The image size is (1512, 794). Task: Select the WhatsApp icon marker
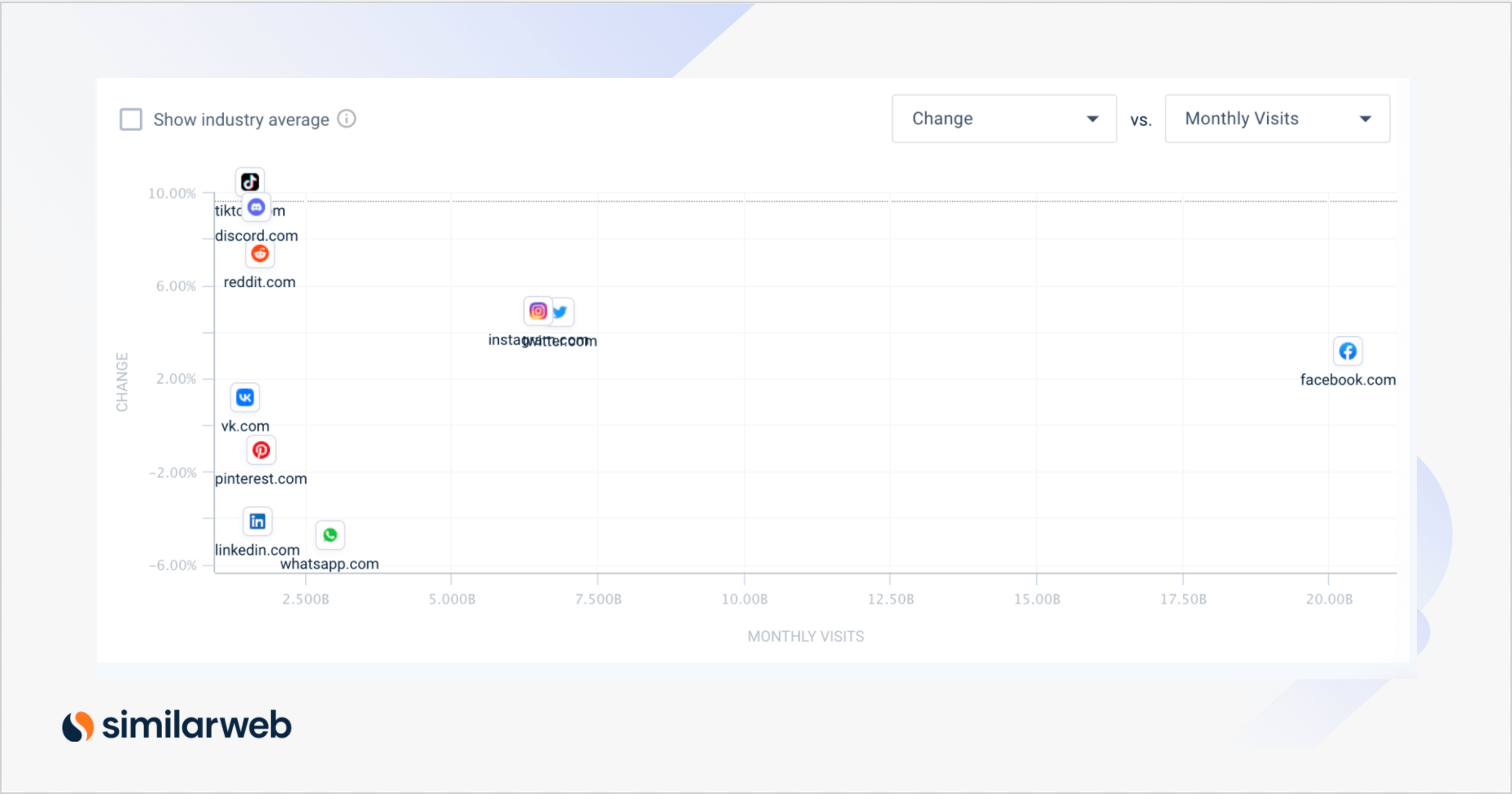(x=330, y=535)
